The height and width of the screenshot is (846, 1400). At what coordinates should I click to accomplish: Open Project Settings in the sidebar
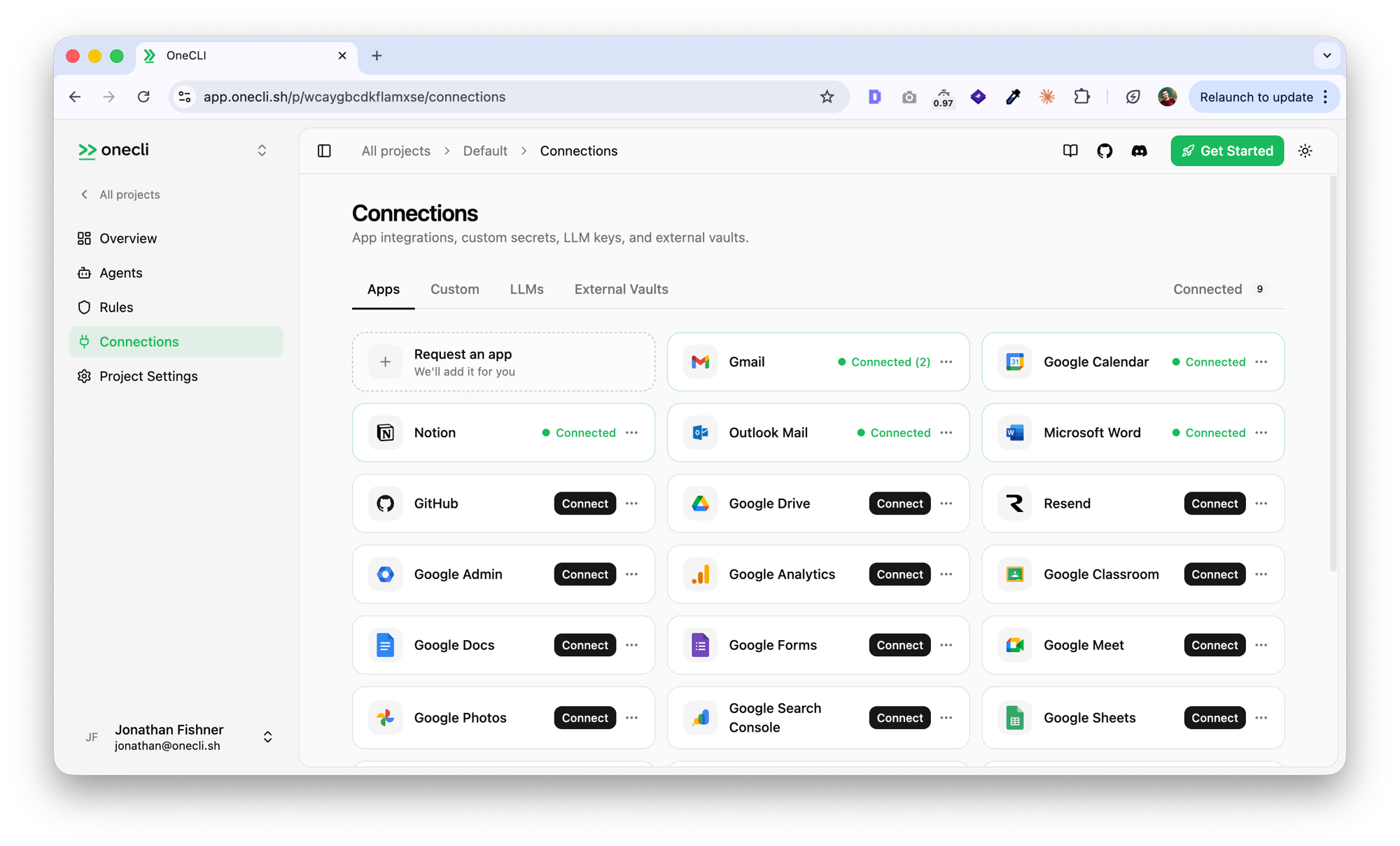(x=176, y=376)
